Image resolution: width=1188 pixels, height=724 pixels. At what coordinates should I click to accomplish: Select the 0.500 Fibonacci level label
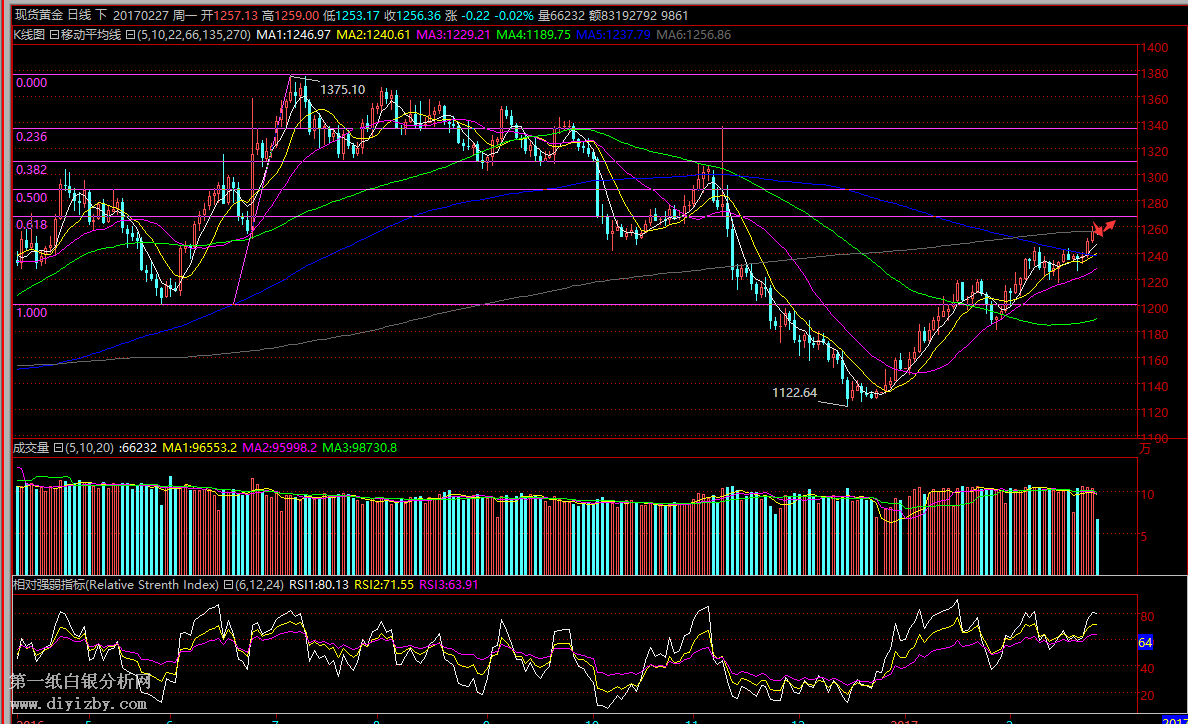coord(32,198)
